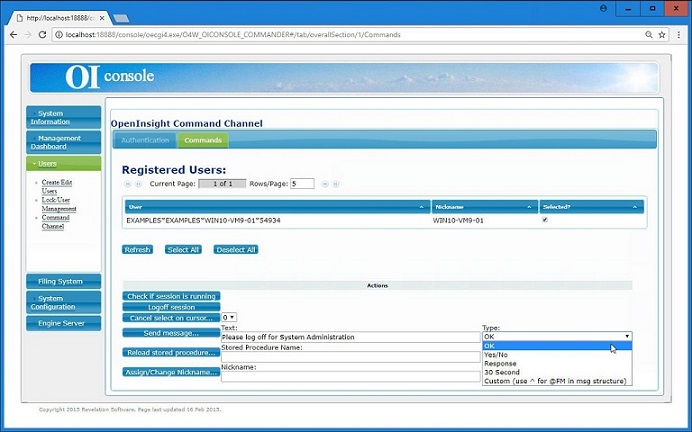
Task: Click the Stored Procedure Name field
Action: (x=350, y=357)
